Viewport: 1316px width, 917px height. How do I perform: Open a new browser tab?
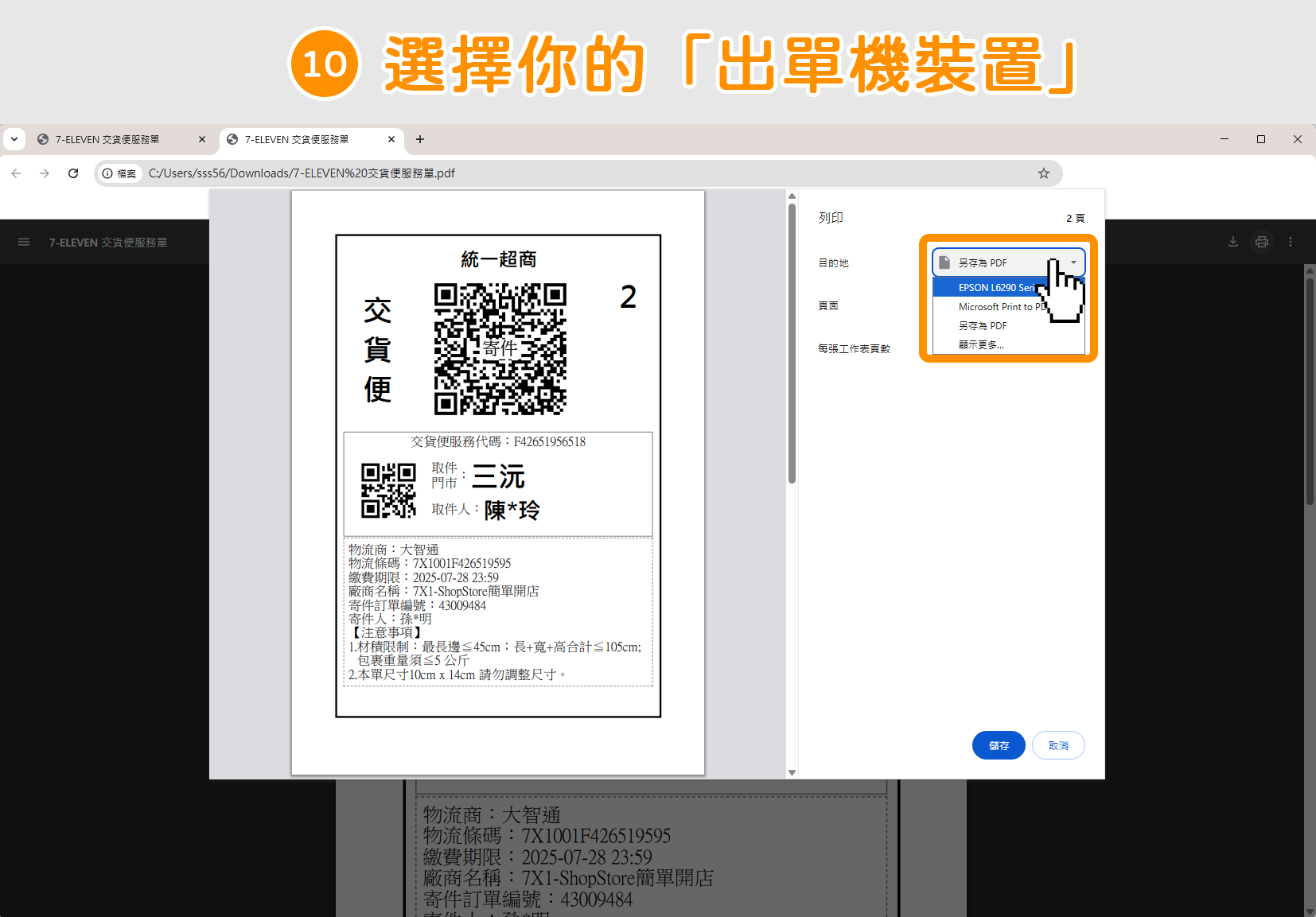(420, 139)
